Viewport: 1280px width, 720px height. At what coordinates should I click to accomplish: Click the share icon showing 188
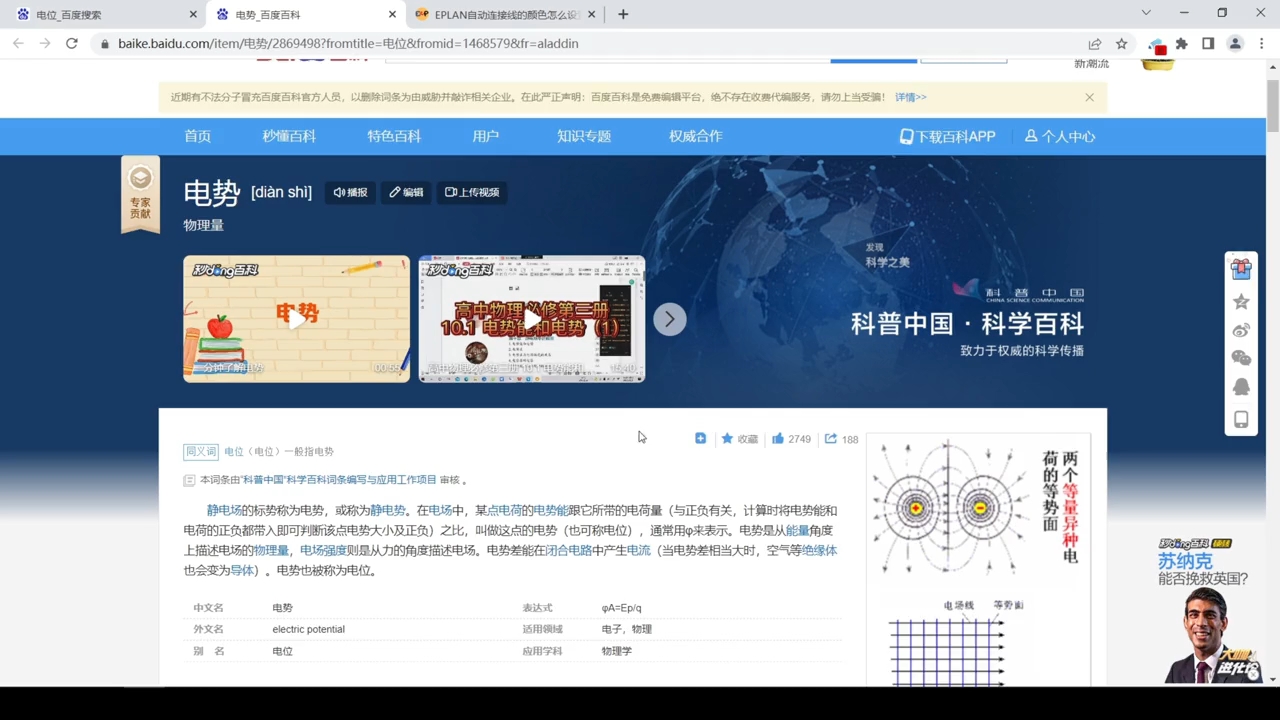(841, 439)
